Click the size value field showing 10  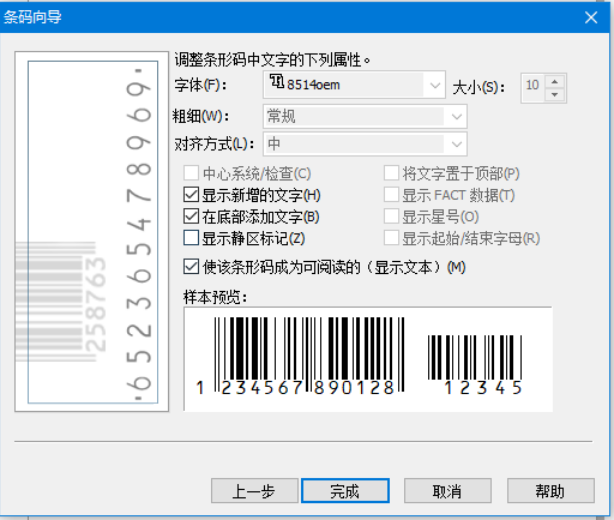point(533,85)
